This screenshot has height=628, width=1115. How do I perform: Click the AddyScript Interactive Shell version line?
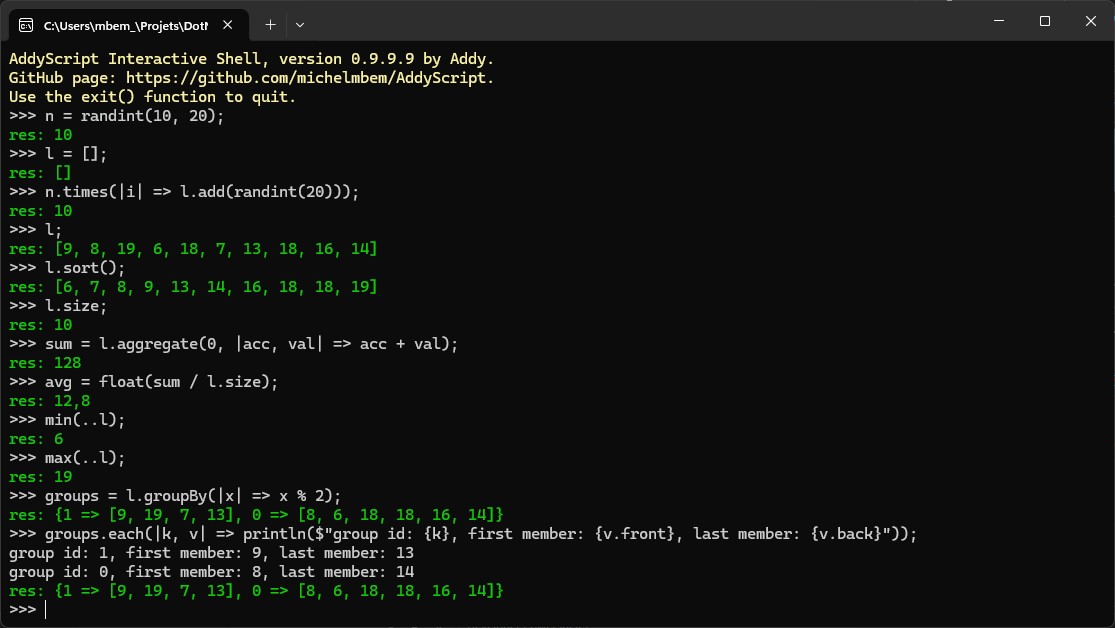tap(251, 59)
